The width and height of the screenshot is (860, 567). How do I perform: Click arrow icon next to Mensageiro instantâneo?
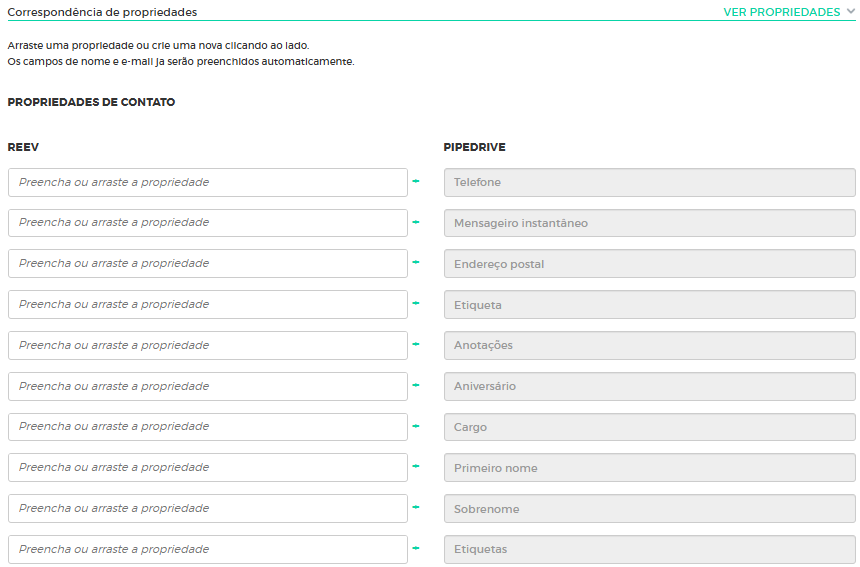coord(416,222)
